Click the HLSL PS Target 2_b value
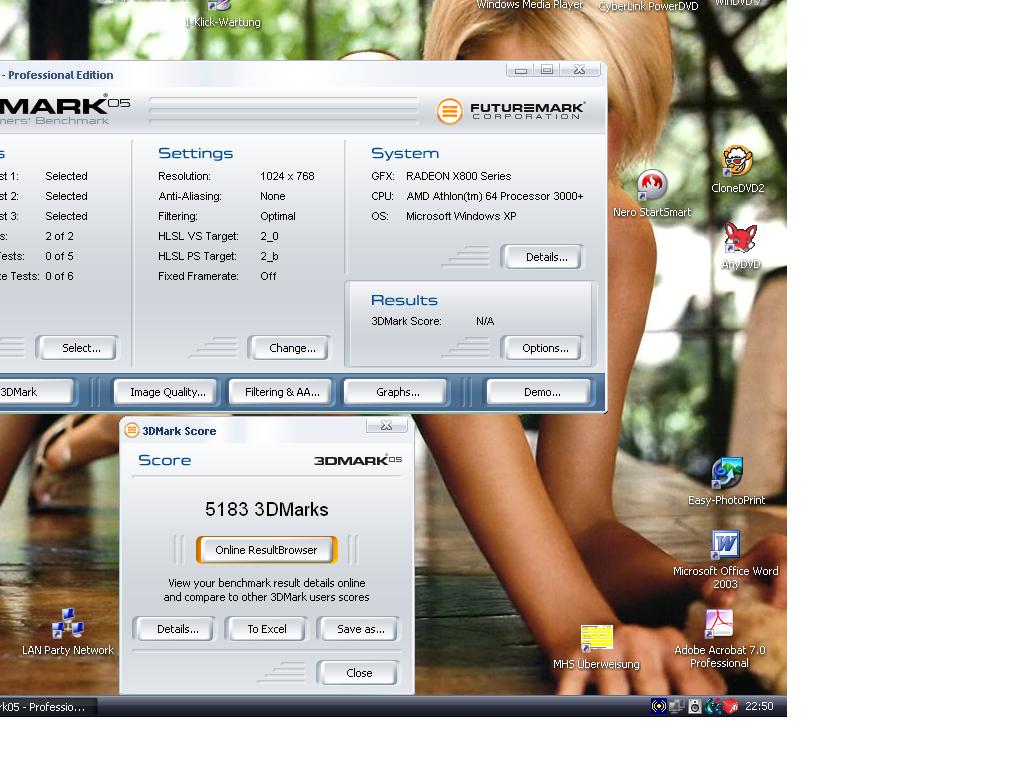The height and width of the screenshot is (768, 1024). pyautogui.click(x=269, y=257)
